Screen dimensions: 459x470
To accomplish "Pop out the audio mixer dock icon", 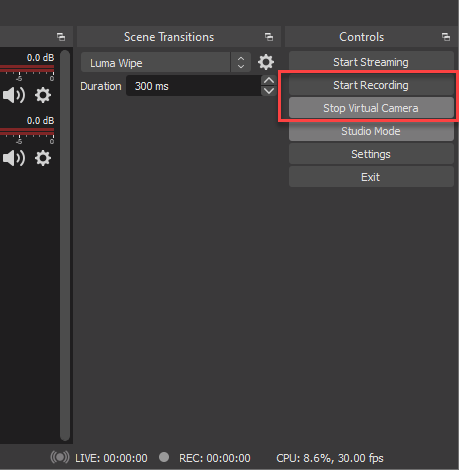I will point(61,37).
